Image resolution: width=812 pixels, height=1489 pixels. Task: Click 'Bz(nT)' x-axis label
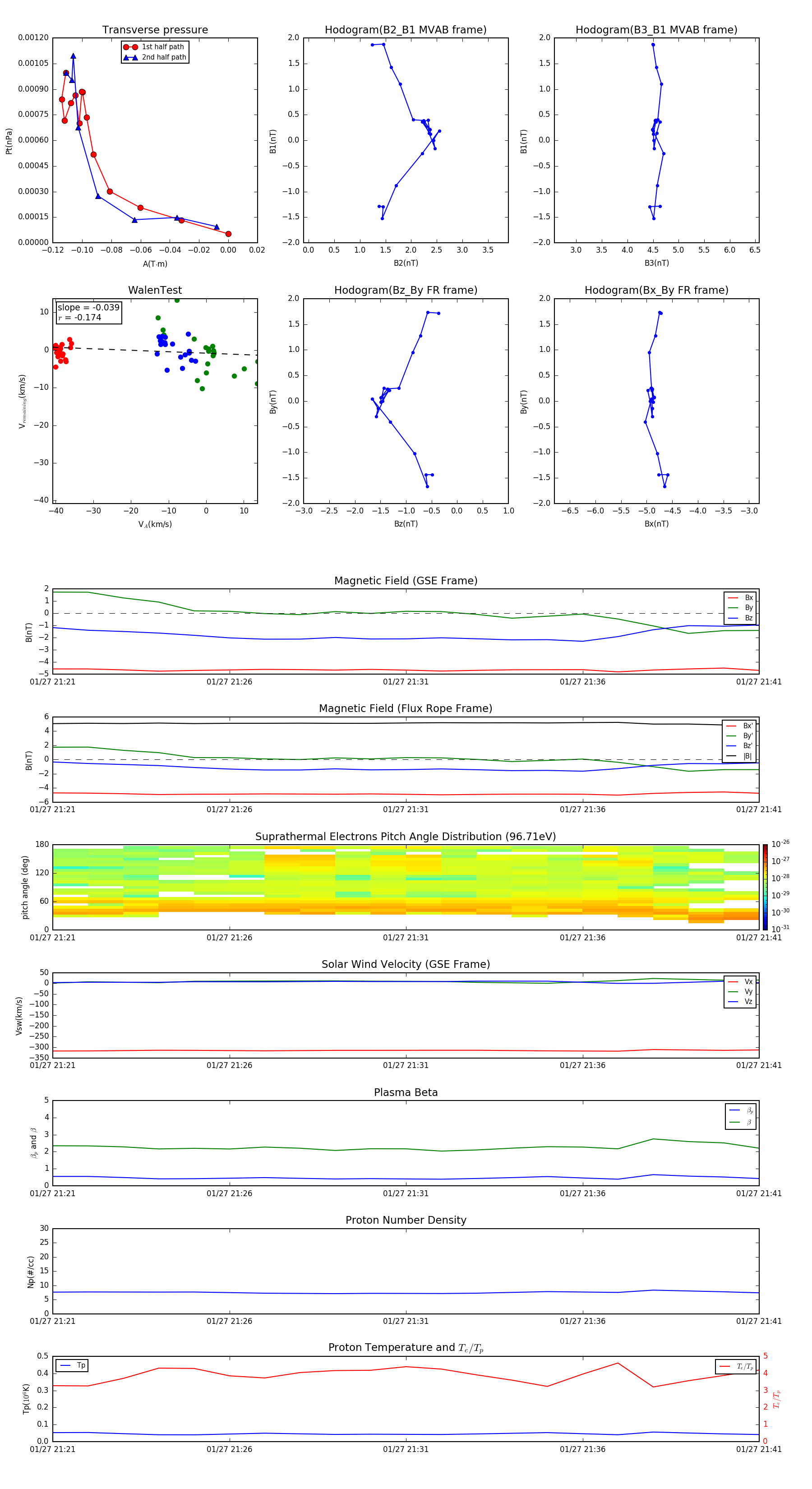pos(406,524)
